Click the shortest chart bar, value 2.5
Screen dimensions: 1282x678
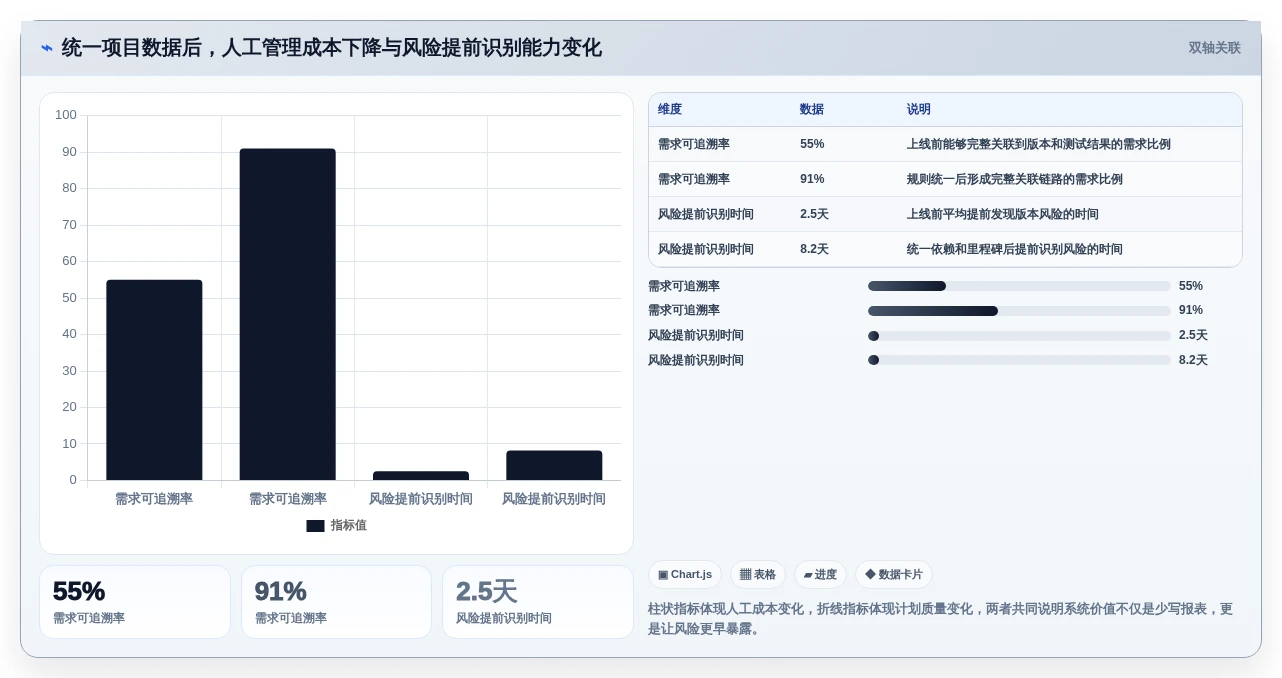(421, 476)
